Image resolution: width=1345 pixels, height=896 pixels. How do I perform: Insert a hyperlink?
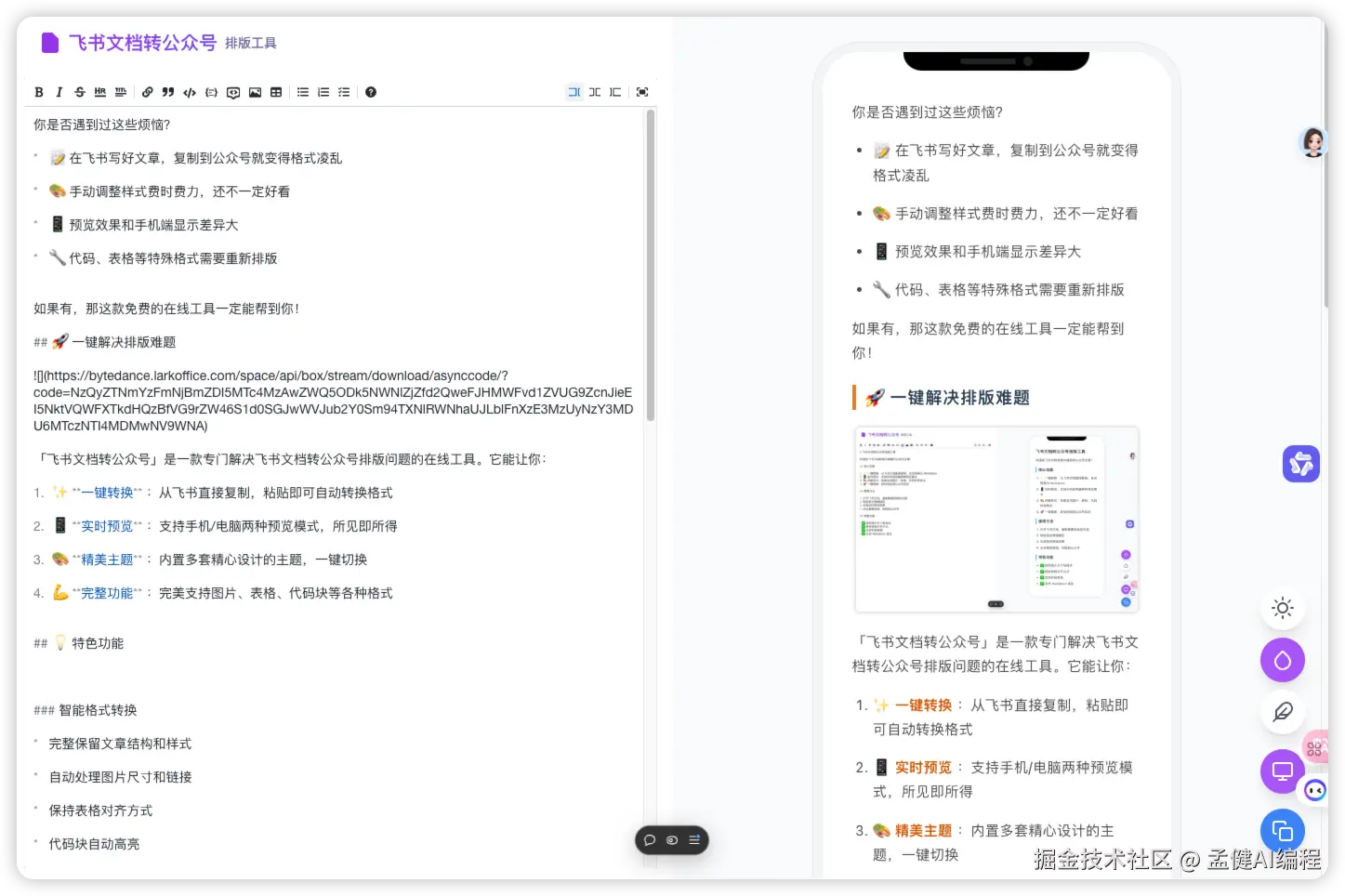pyautogui.click(x=148, y=92)
